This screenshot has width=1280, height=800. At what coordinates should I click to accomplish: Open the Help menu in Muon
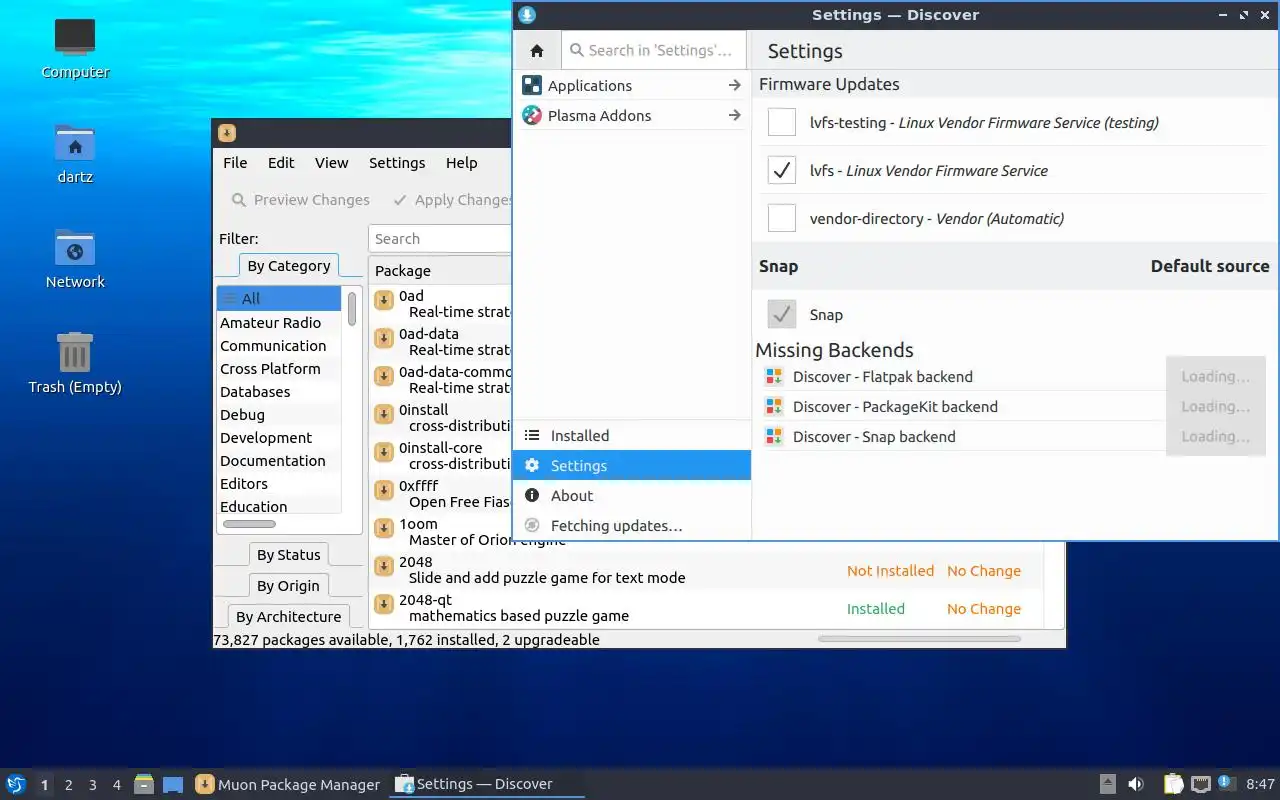pyautogui.click(x=461, y=163)
